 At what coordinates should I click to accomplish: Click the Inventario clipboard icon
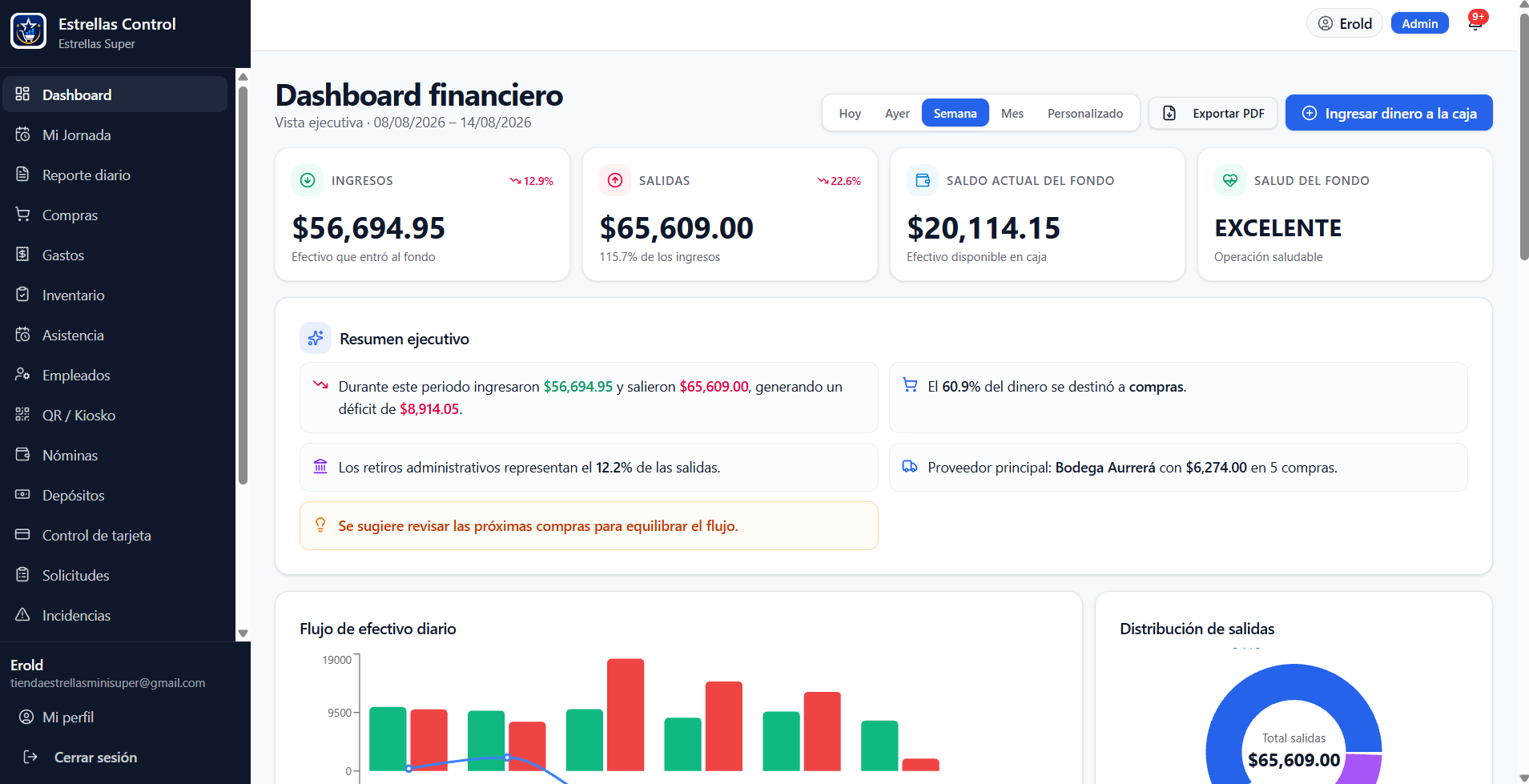pos(22,294)
